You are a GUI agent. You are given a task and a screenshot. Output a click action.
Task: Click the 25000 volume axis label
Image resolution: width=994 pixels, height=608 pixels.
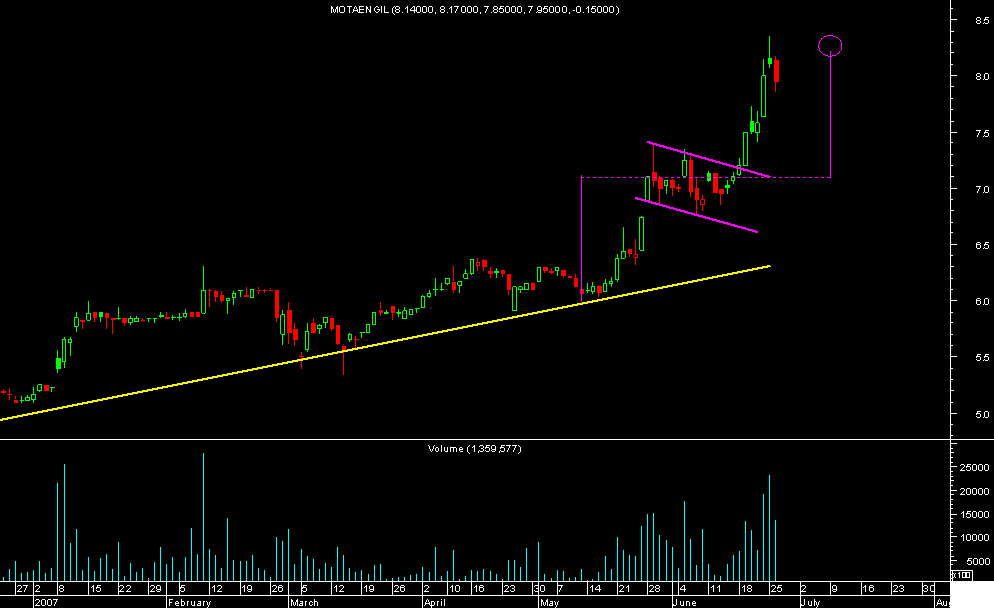point(974,467)
